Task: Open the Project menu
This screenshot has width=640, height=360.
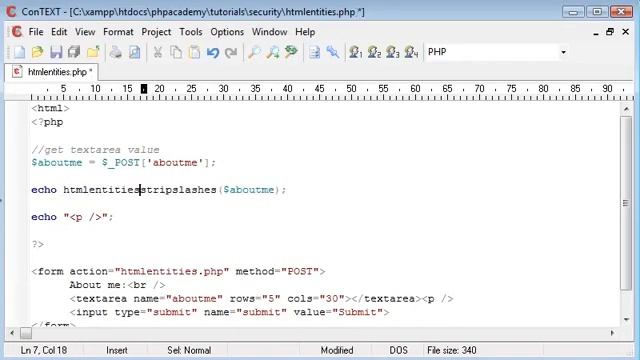Action: [156, 32]
